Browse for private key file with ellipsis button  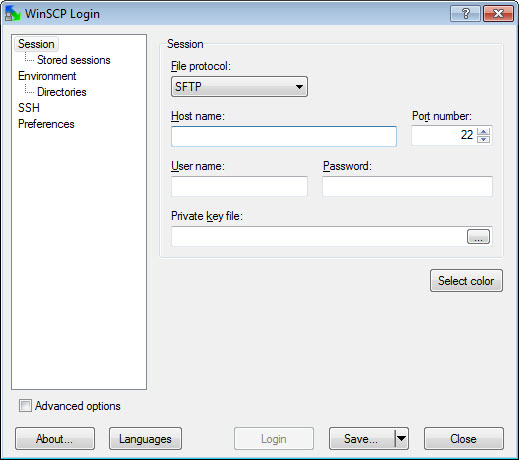[478, 236]
